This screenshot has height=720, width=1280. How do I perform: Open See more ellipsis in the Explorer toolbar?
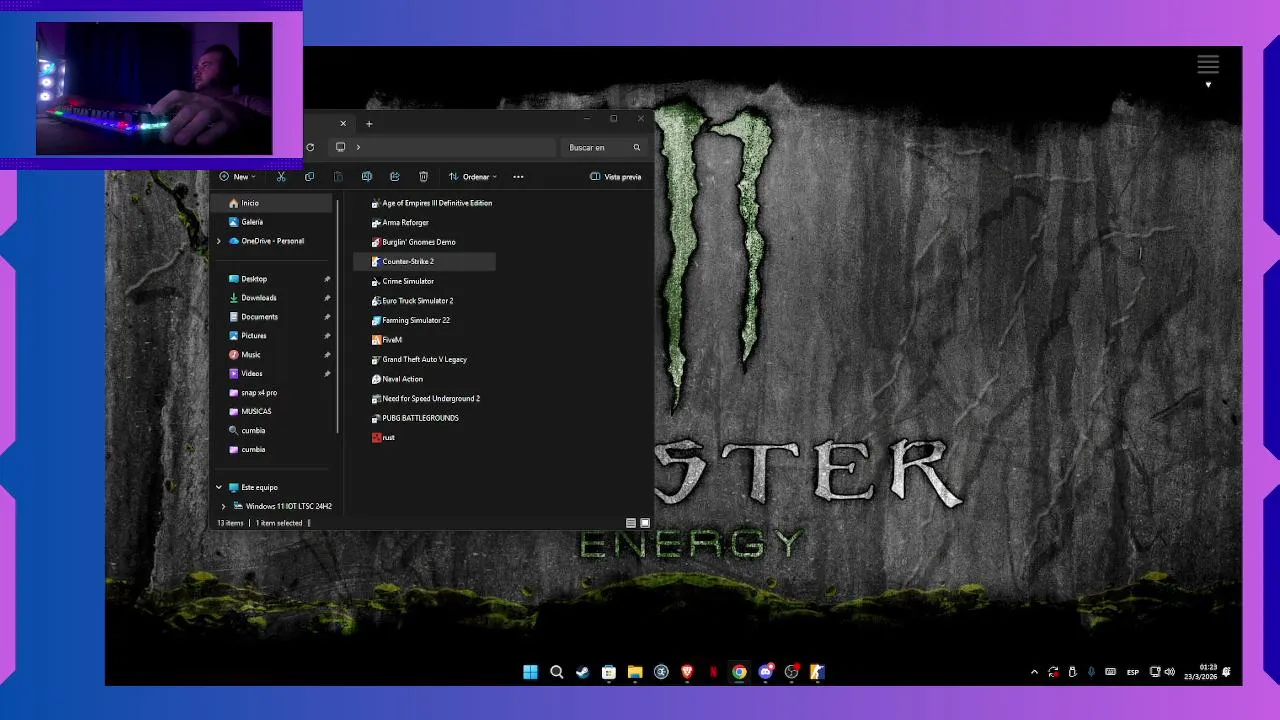tap(518, 177)
